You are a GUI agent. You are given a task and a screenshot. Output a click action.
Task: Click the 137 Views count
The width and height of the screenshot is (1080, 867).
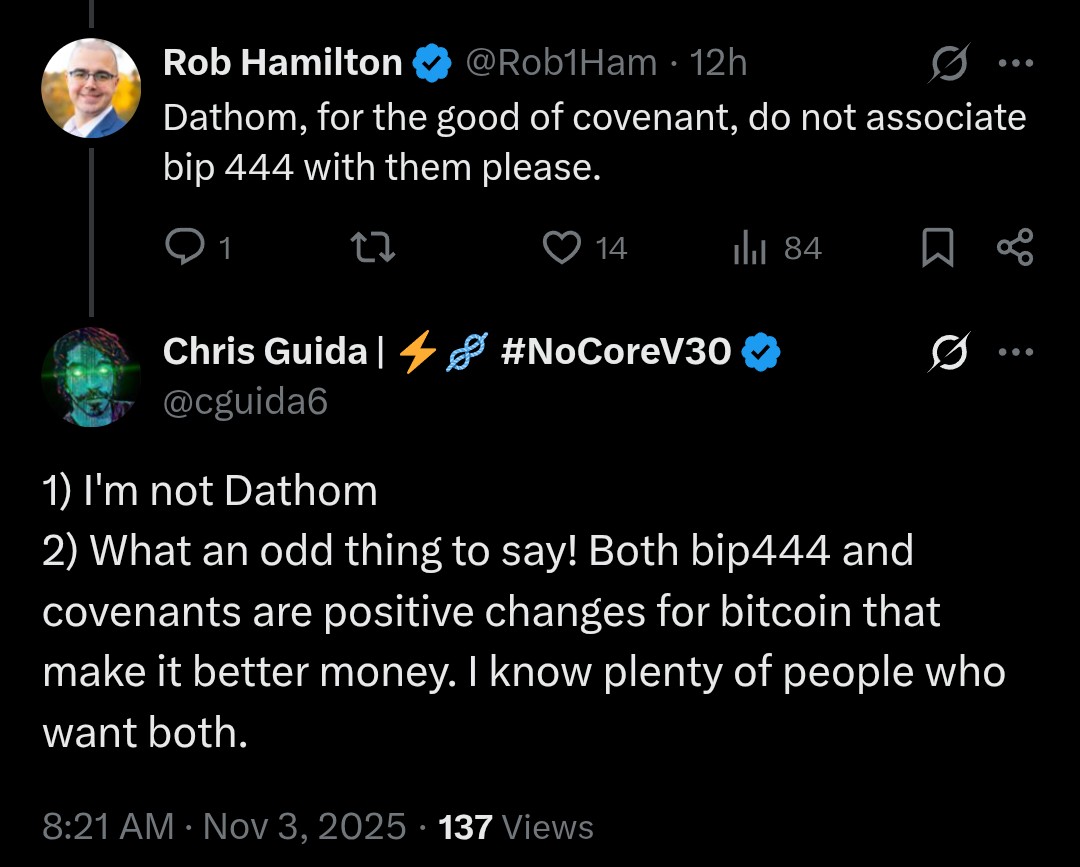(516, 827)
